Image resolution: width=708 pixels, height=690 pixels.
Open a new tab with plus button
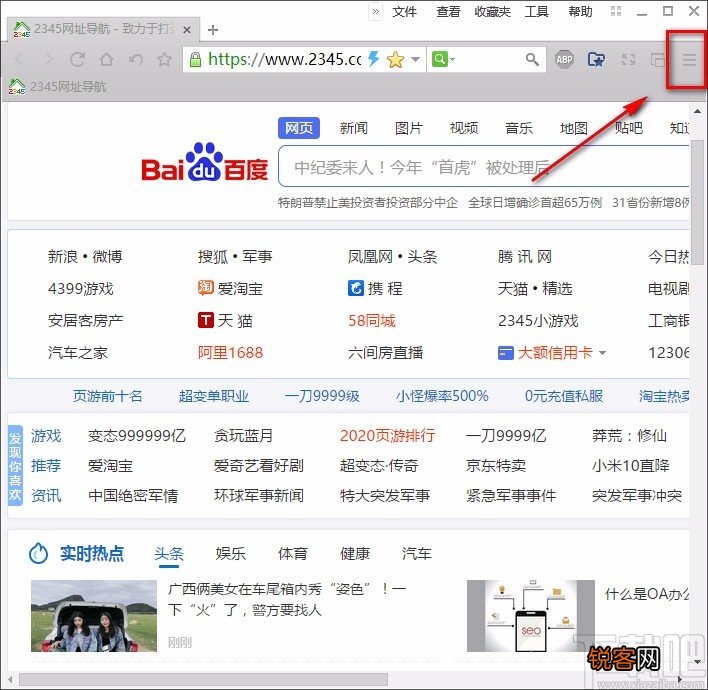click(x=213, y=30)
